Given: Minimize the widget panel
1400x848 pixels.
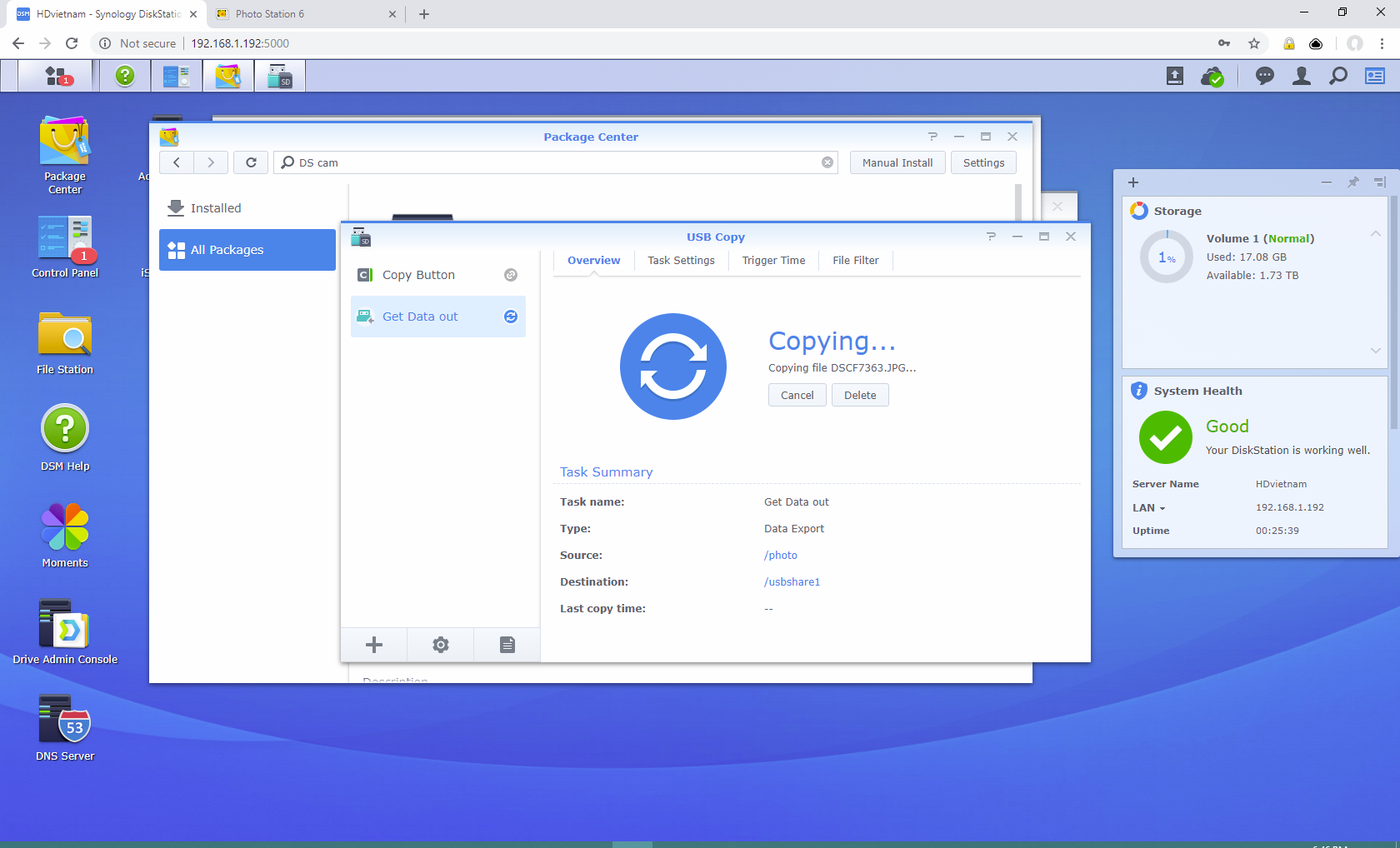Looking at the screenshot, I should (x=1327, y=182).
